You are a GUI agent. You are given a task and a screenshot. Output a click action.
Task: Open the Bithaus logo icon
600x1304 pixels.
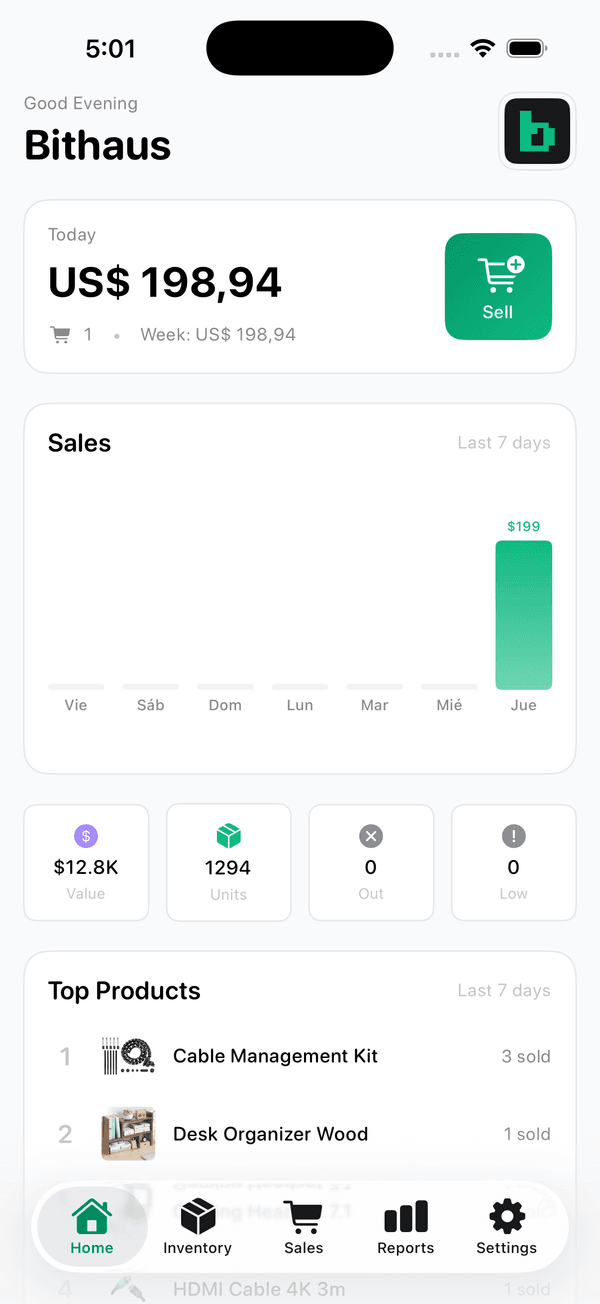coord(537,130)
